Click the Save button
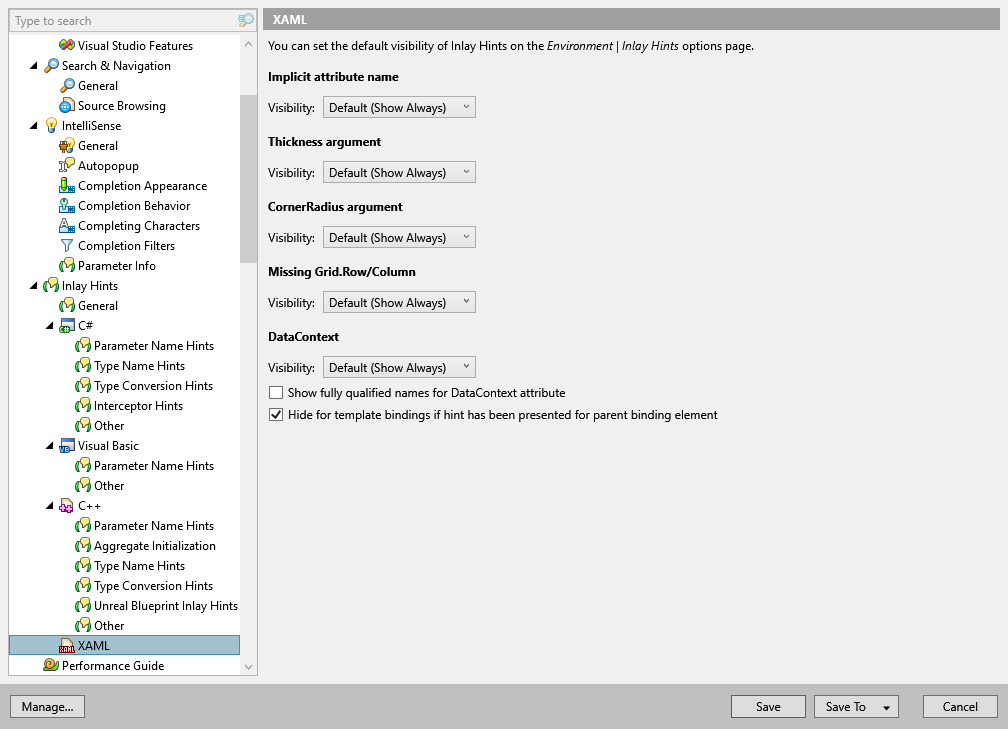Image resolution: width=1008 pixels, height=729 pixels. pos(768,706)
